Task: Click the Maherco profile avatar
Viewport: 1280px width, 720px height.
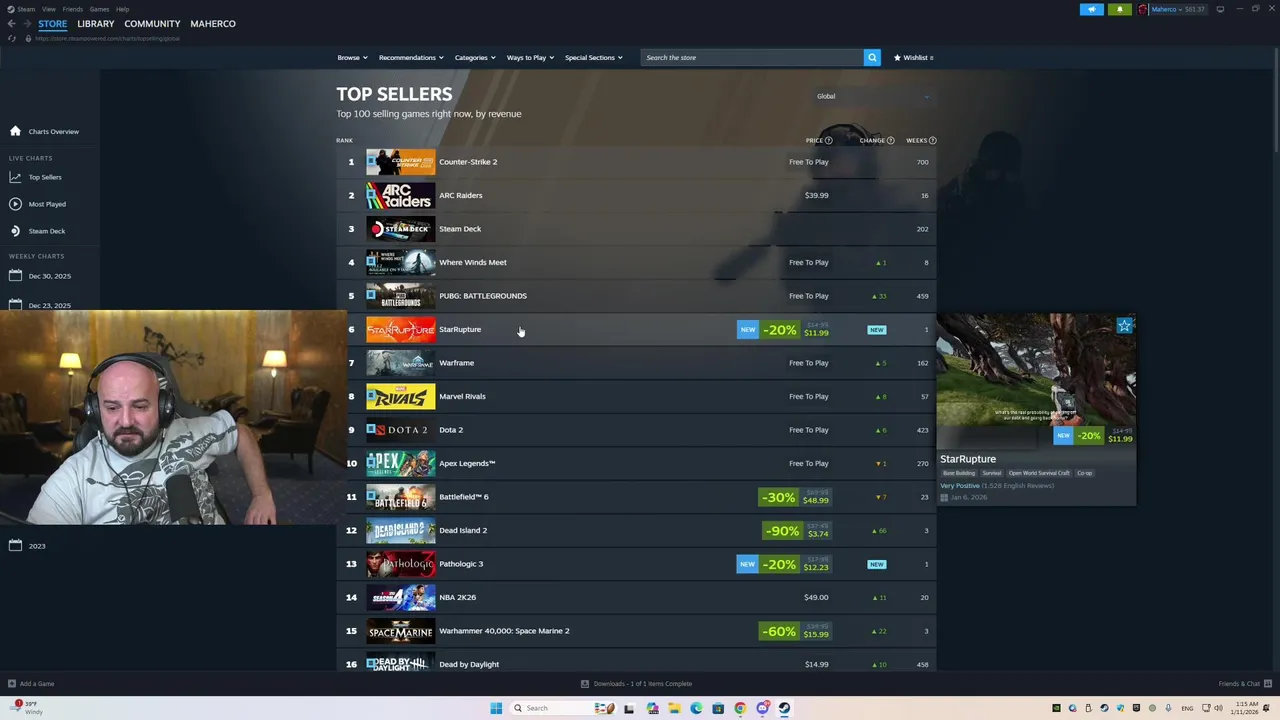Action: [1143, 9]
